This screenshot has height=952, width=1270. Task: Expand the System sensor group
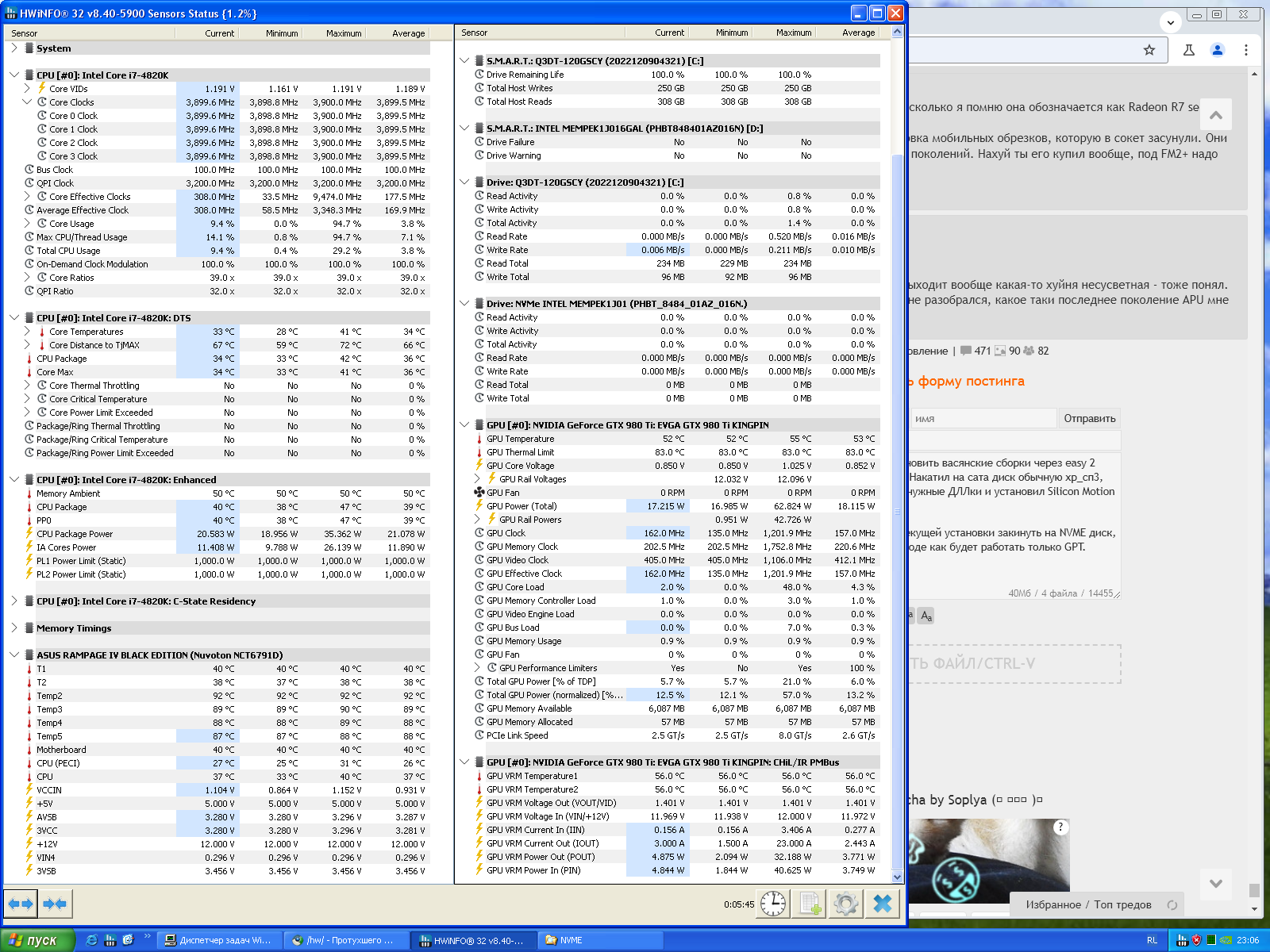point(14,48)
